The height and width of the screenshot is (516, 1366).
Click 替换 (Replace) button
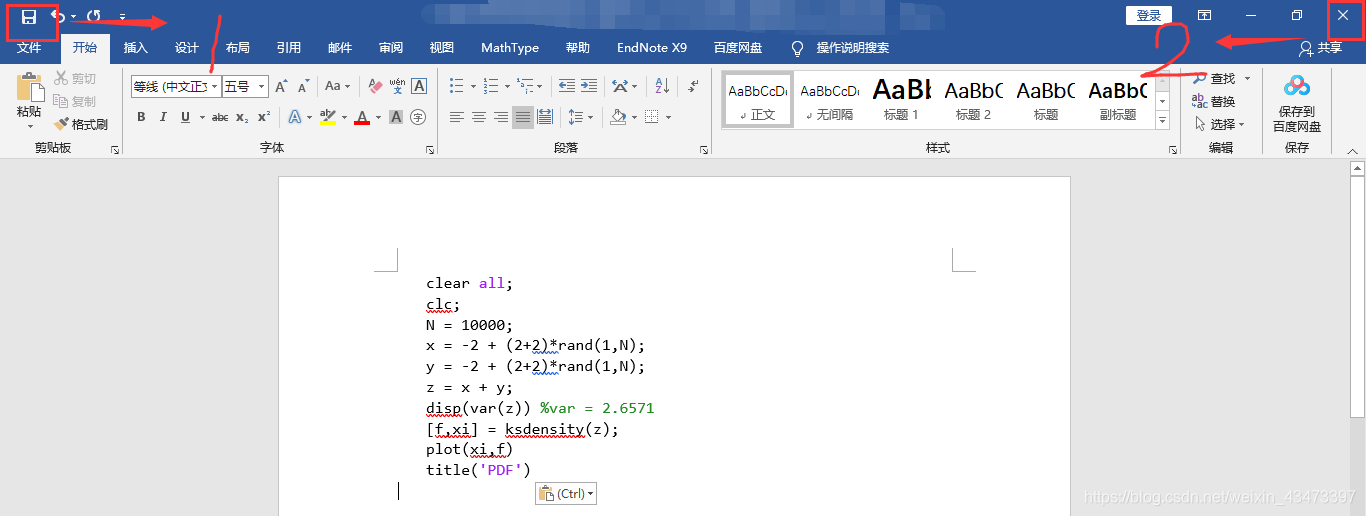1215,101
